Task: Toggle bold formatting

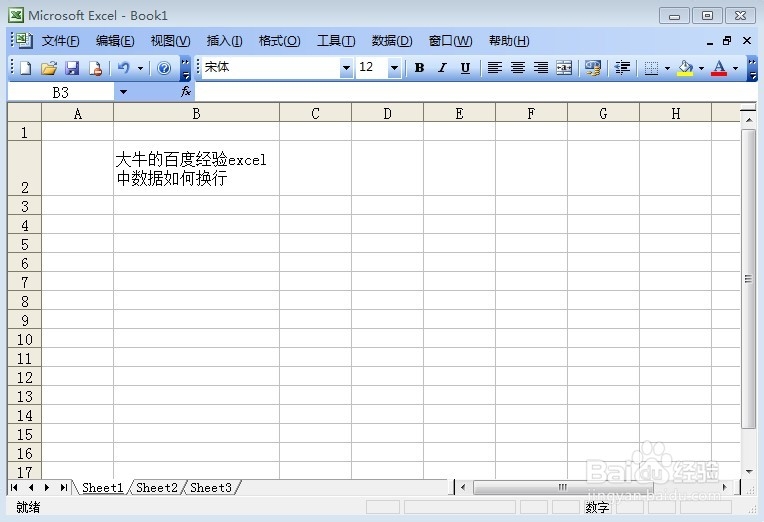Action: [419, 68]
